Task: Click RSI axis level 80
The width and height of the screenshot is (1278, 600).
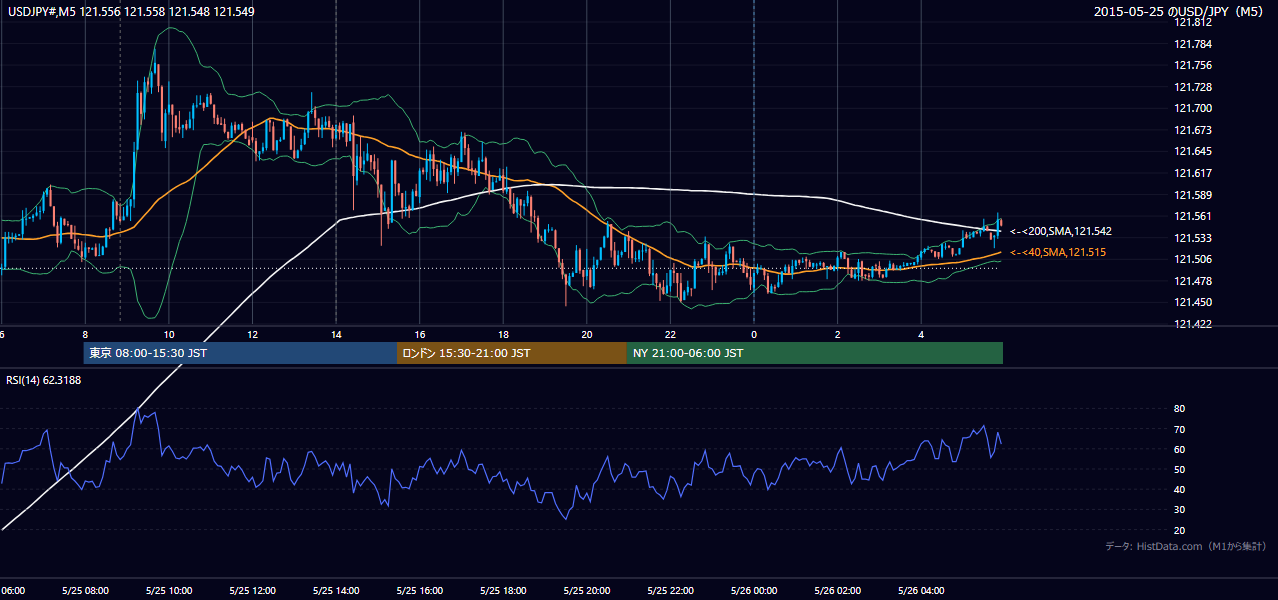Action: click(x=1180, y=409)
